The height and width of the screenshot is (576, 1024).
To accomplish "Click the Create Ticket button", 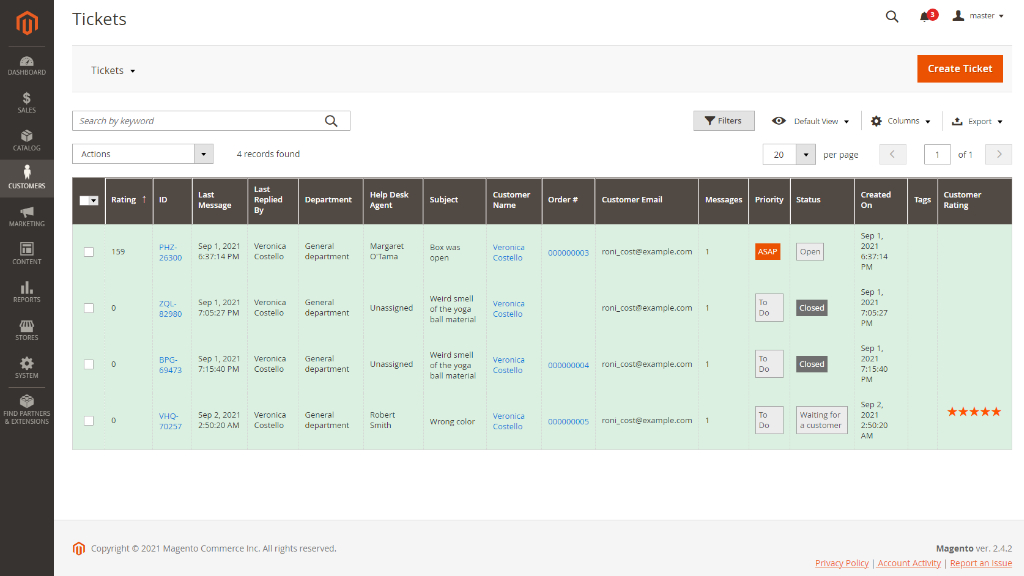I will tap(959, 69).
